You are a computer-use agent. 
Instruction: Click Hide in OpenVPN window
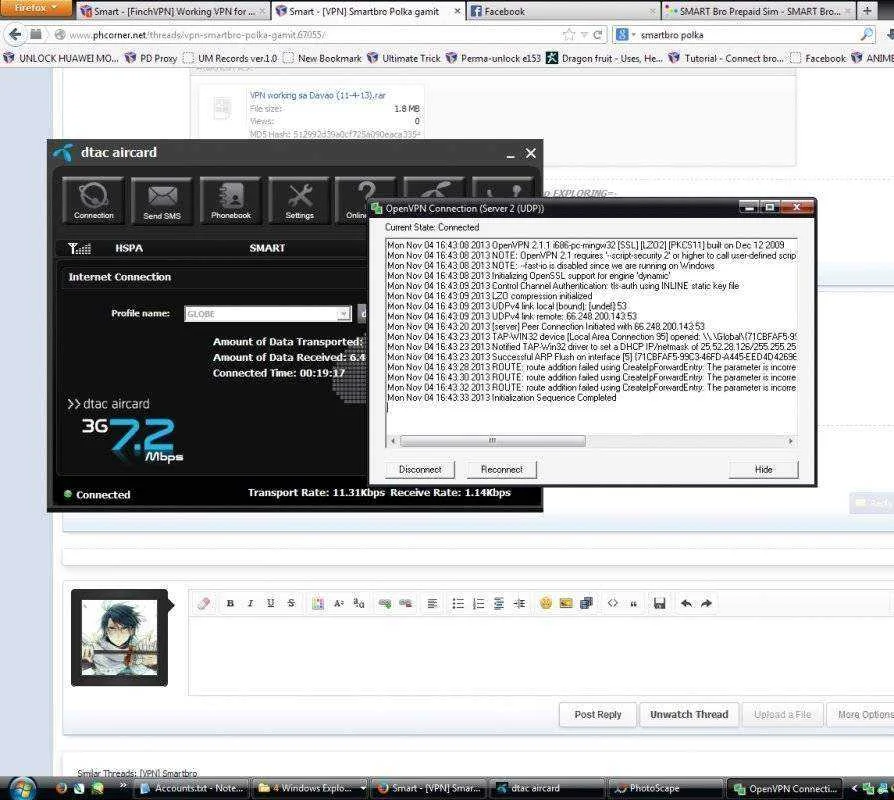point(763,469)
